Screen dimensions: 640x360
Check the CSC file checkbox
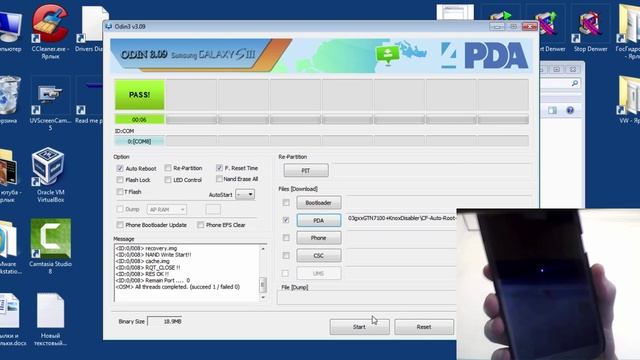[286, 256]
